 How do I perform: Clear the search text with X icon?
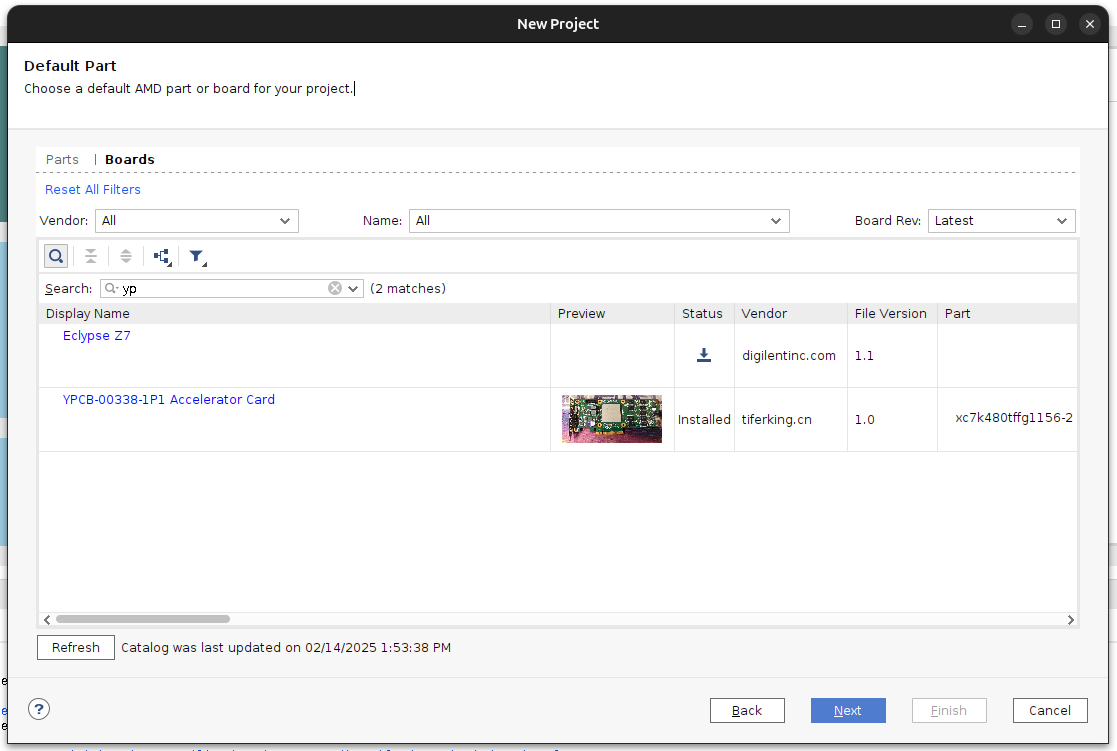[335, 289]
